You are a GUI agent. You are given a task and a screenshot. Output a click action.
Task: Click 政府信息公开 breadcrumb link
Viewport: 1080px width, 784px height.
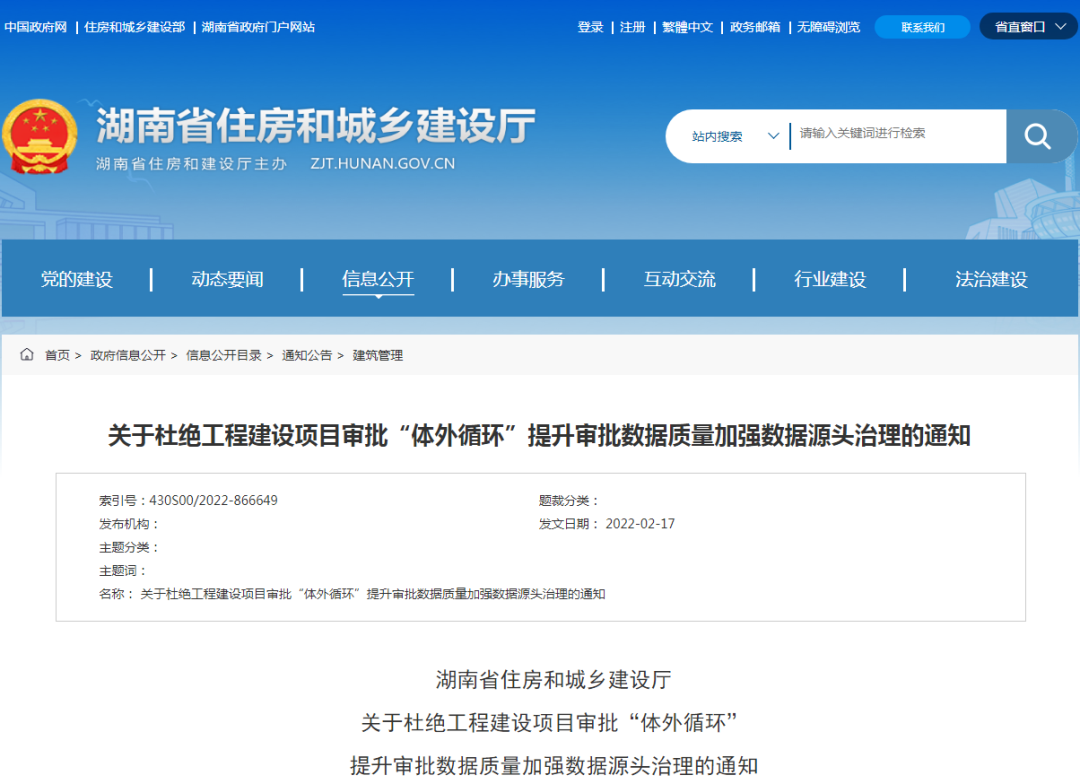pos(128,355)
